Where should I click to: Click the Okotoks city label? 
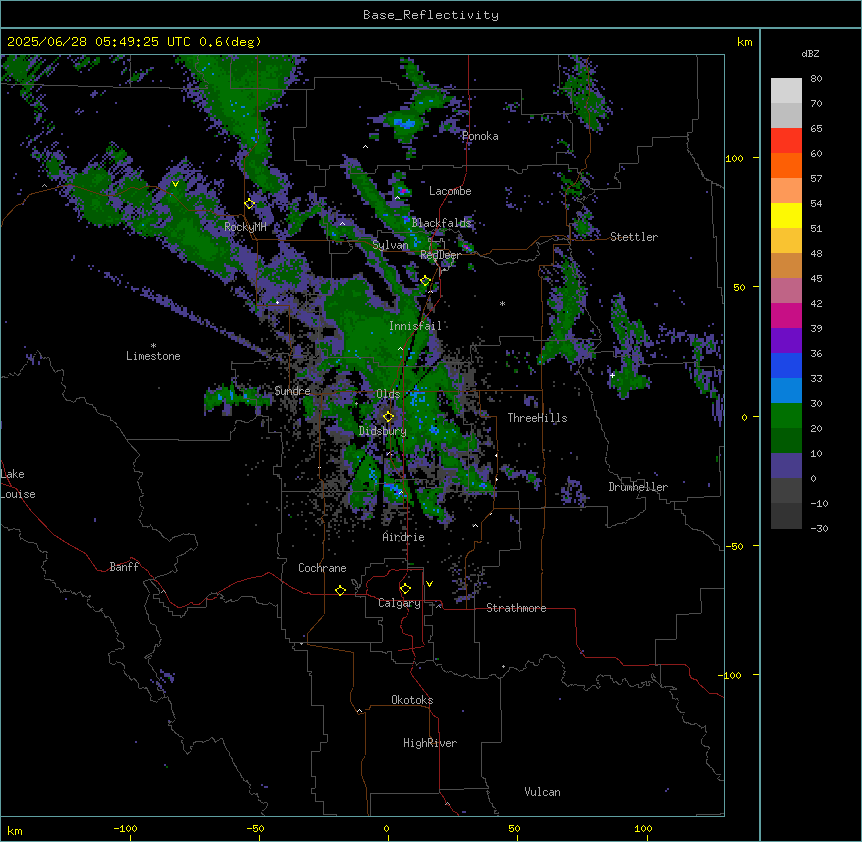pos(412,700)
